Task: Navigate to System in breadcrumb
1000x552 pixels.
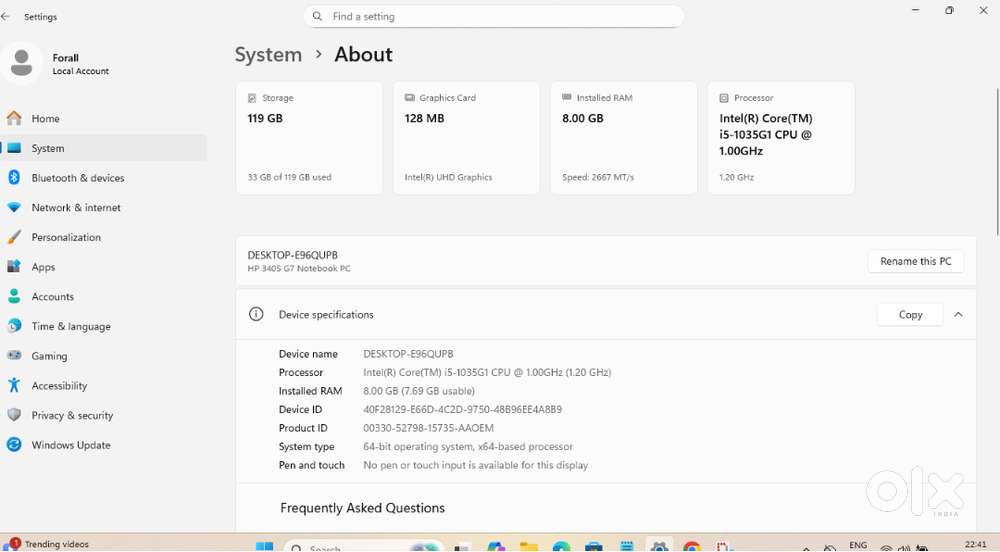Action: pyautogui.click(x=268, y=55)
